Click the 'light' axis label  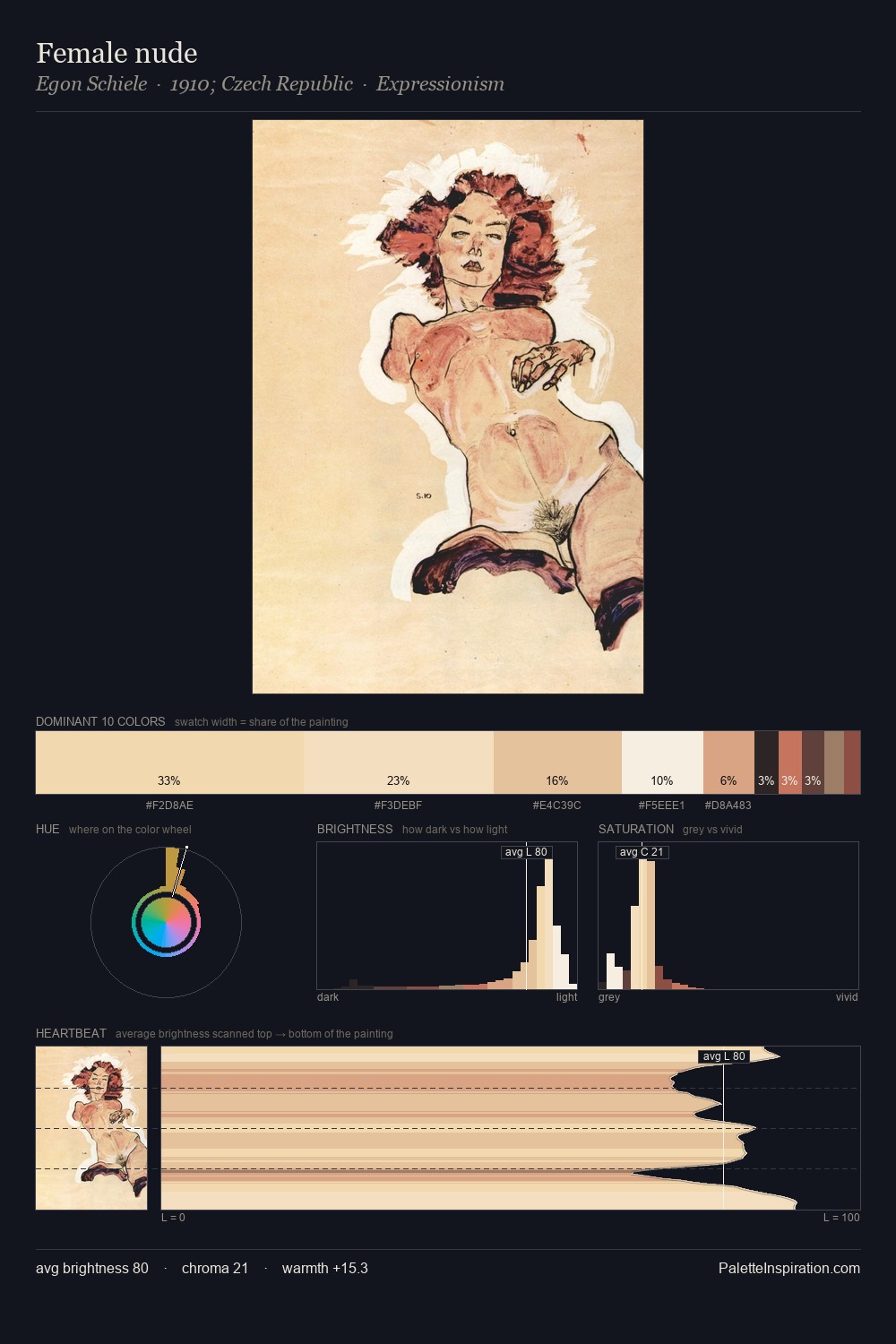coord(566,997)
